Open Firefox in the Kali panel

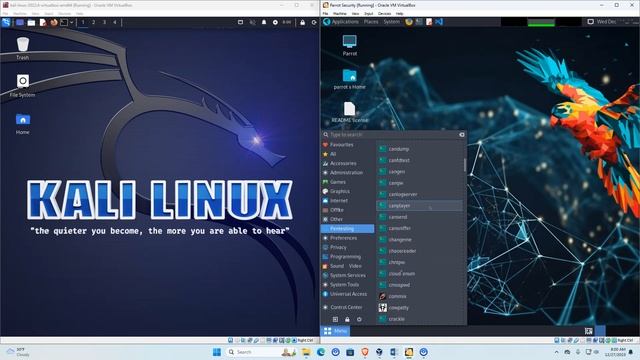(53, 22)
